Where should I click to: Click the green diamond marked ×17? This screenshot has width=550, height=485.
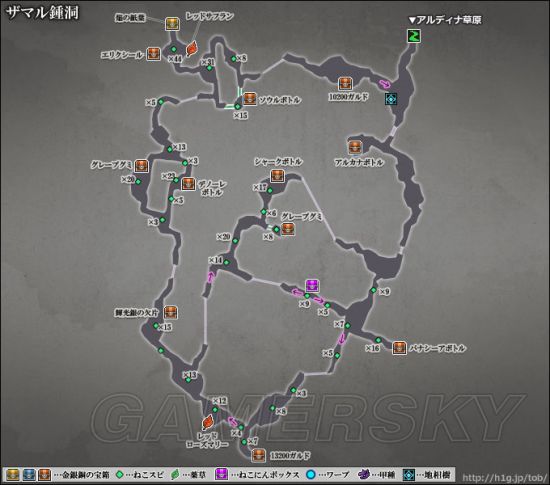(270, 191)
